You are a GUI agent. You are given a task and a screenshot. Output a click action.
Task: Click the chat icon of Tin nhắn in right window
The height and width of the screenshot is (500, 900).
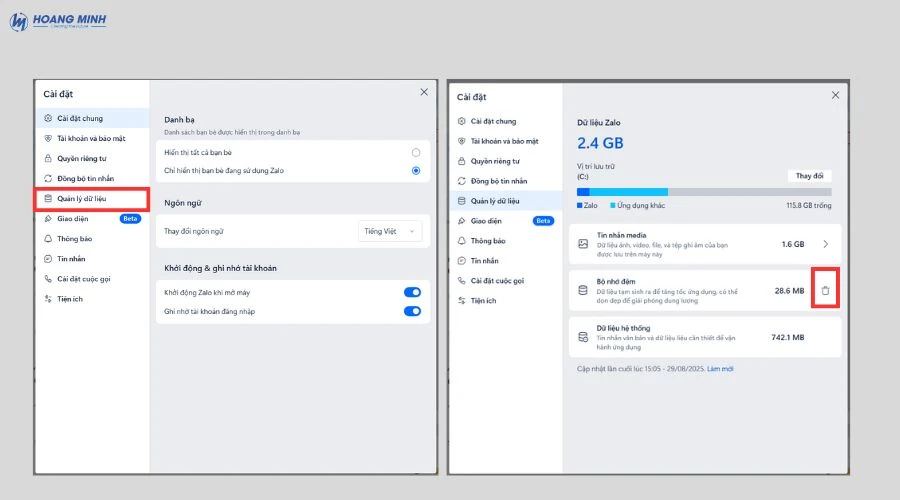(461, 261)
